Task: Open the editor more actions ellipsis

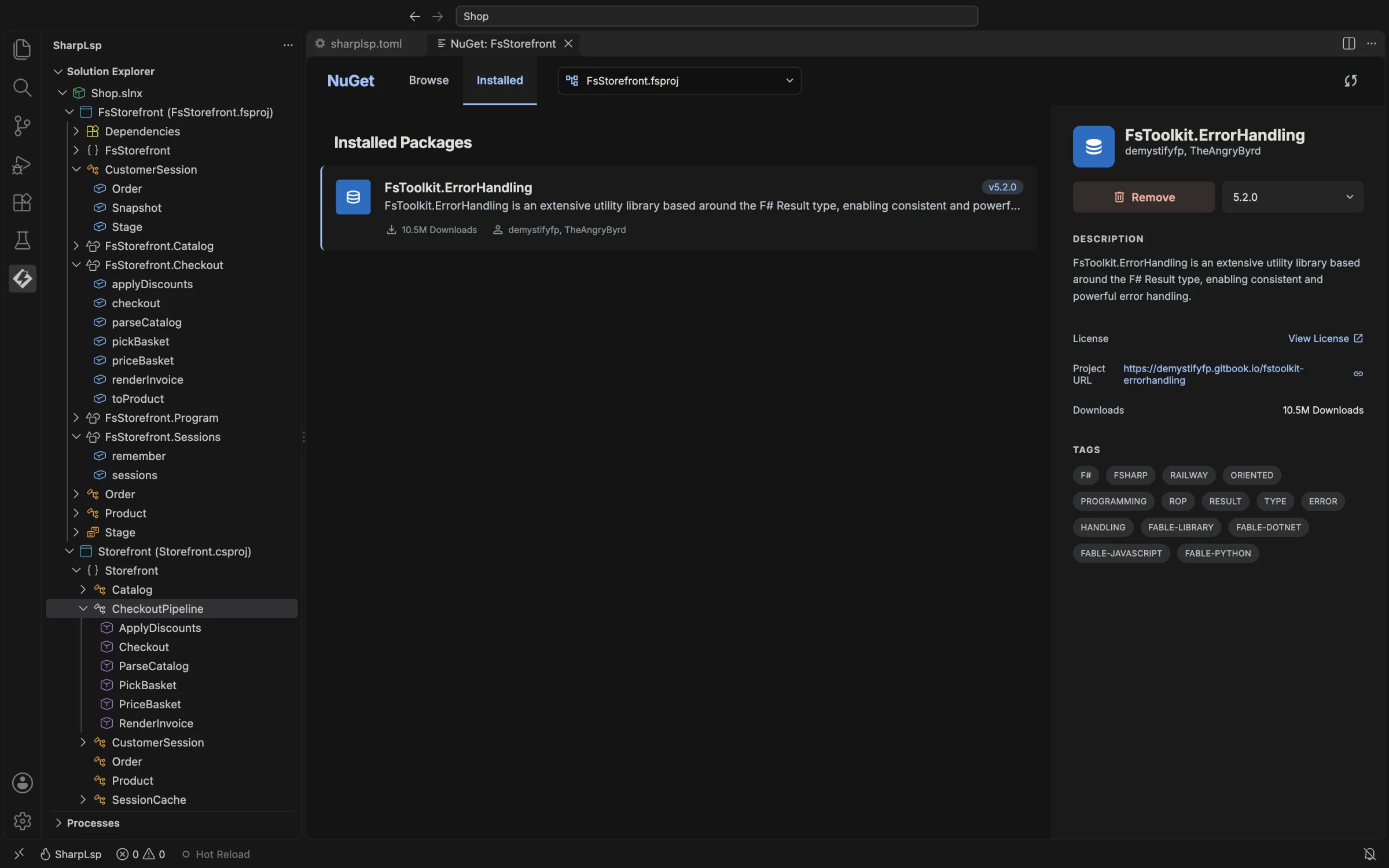Action: click(1371, 44)
